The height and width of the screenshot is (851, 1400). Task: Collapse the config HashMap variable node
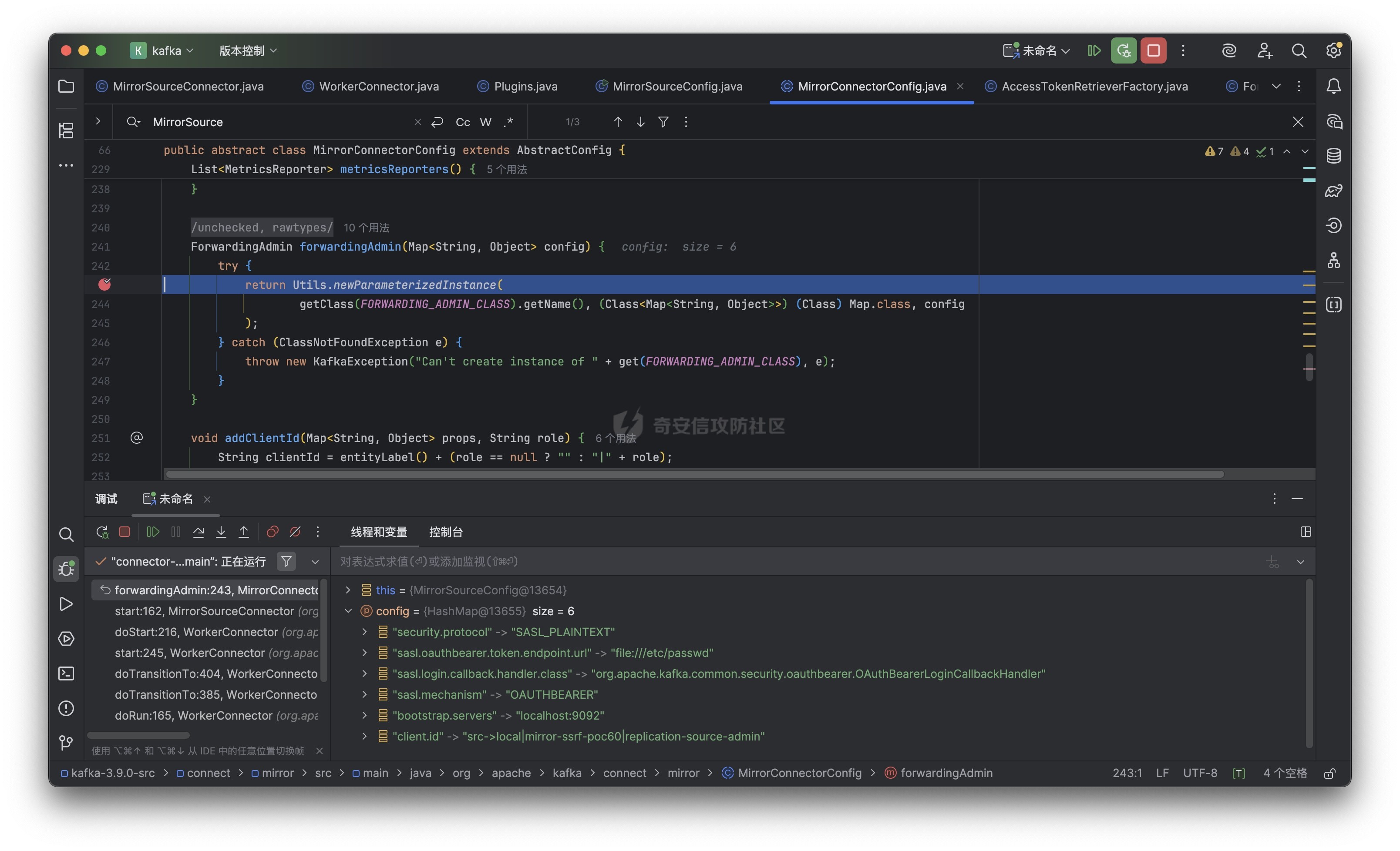point(348,611)
